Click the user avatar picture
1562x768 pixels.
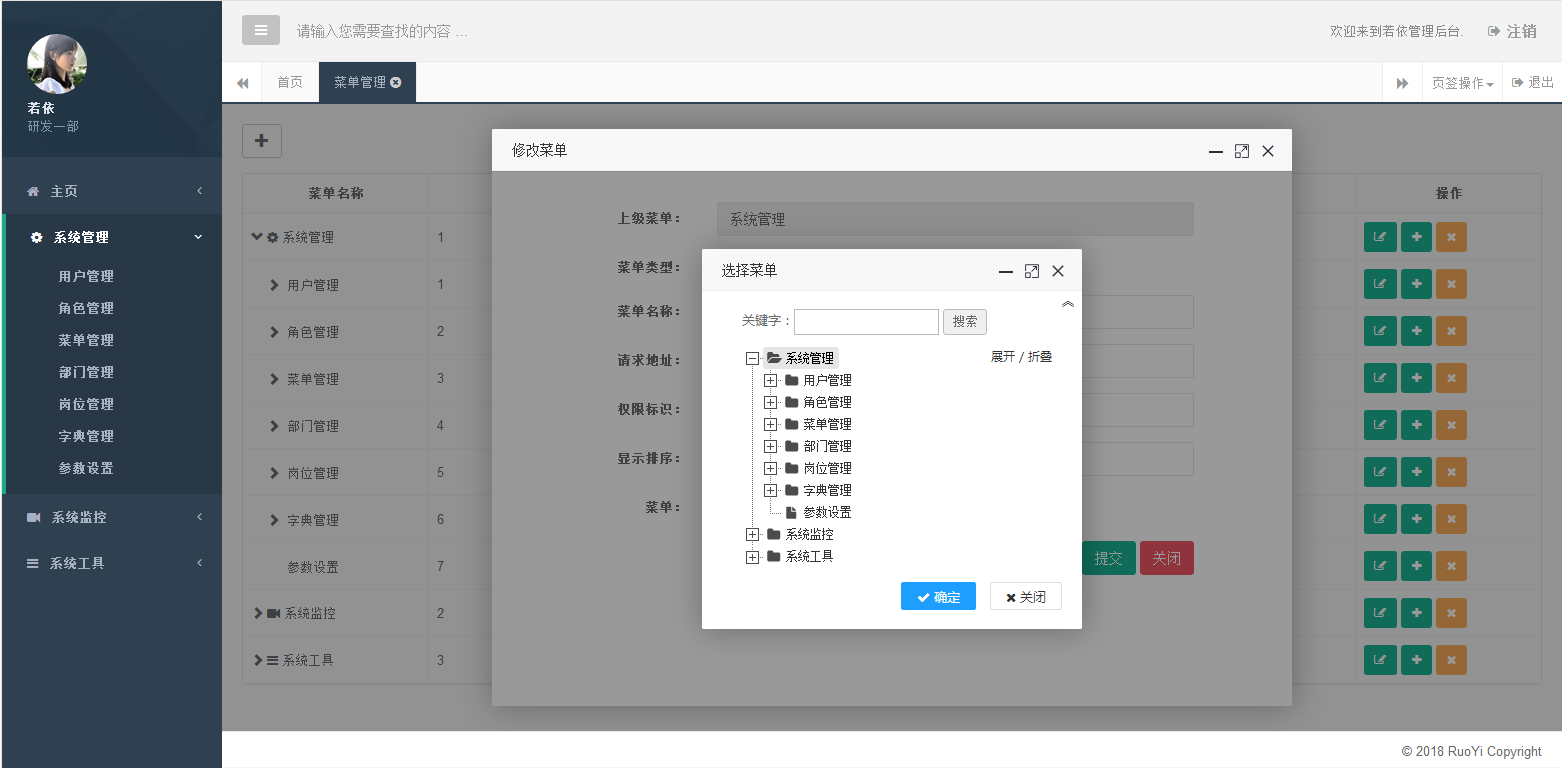coord(57,64)
